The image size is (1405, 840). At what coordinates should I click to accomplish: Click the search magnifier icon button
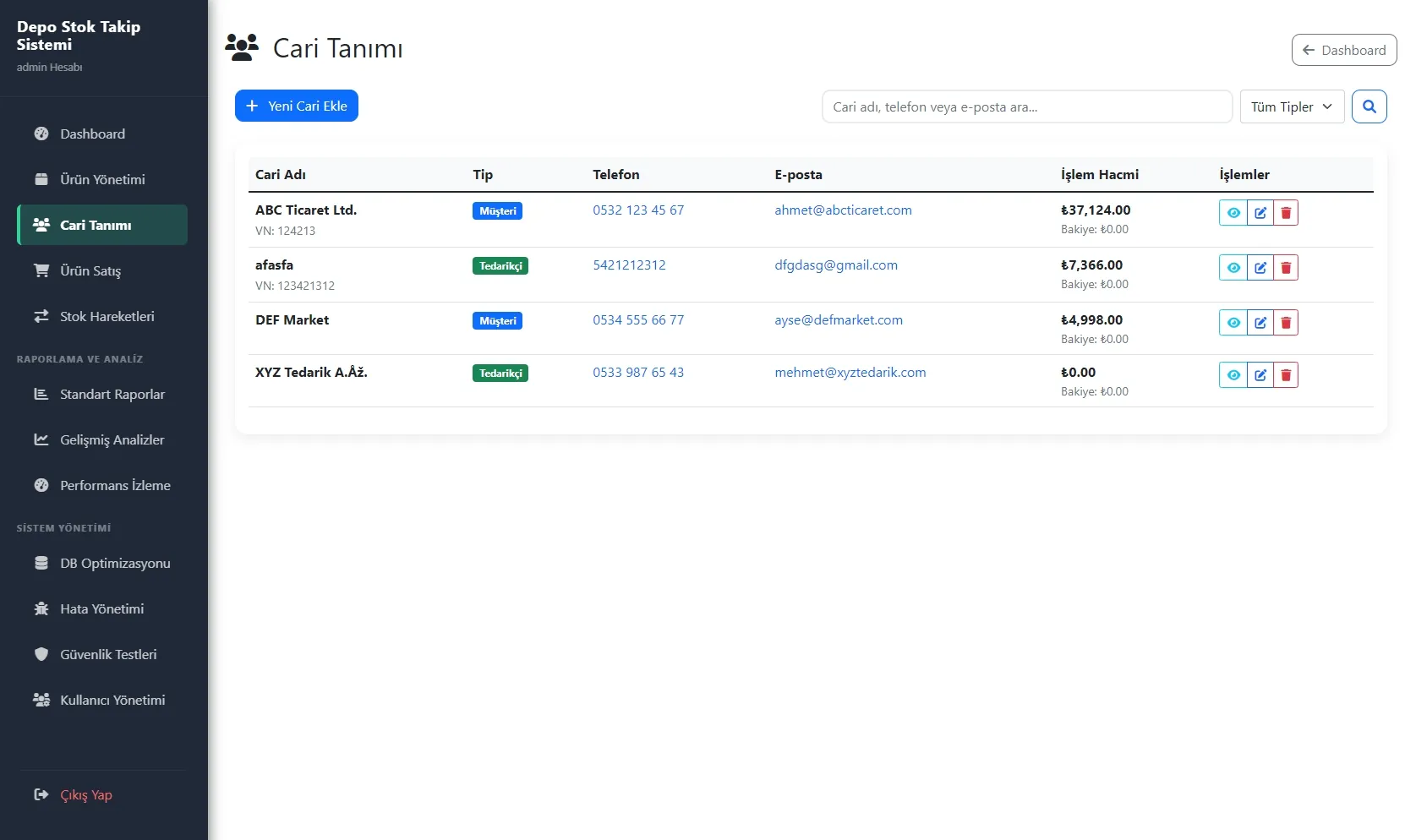[1369, 106]
